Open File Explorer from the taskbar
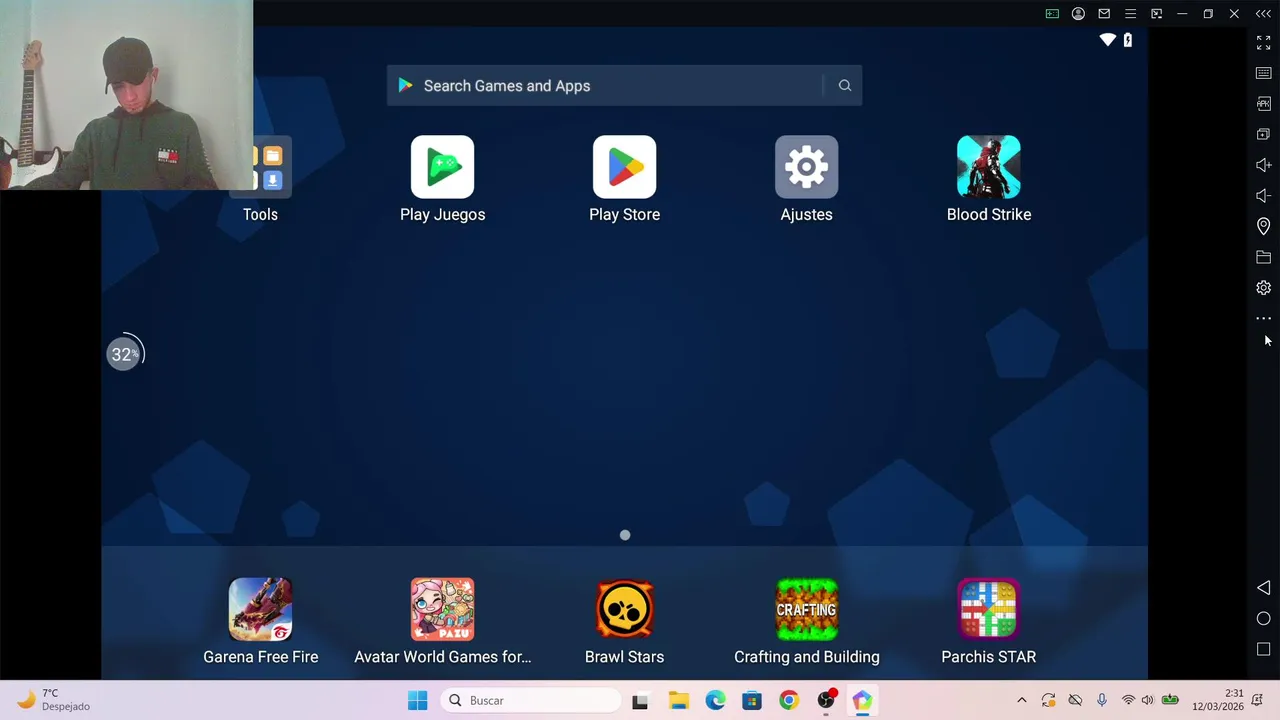Image resolution: width=1280 pixels, height=720 pixels. (678, 701)
